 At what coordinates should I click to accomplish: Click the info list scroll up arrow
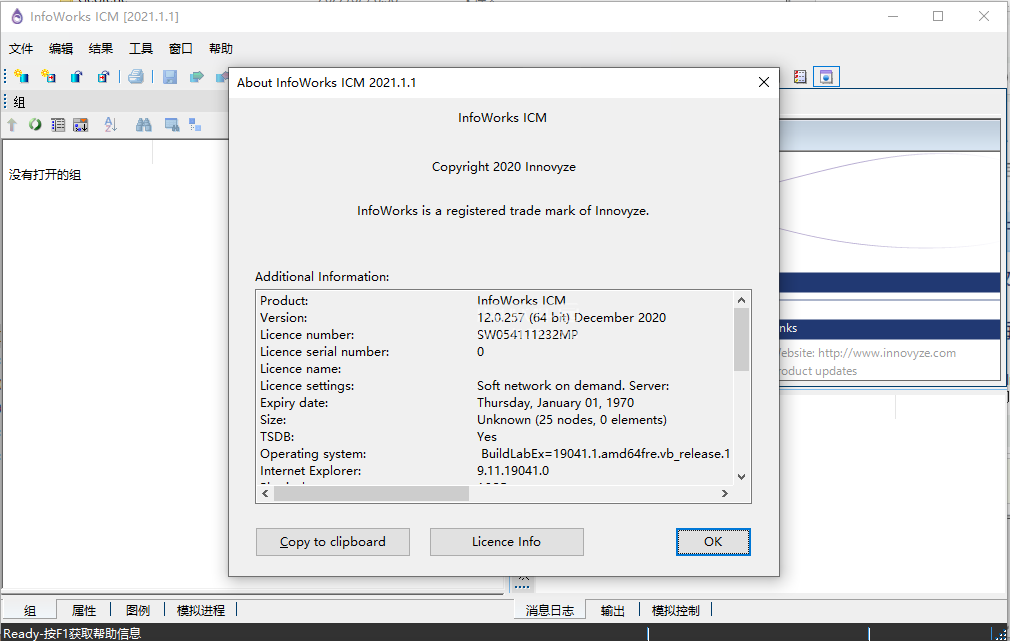coord(741,300)
